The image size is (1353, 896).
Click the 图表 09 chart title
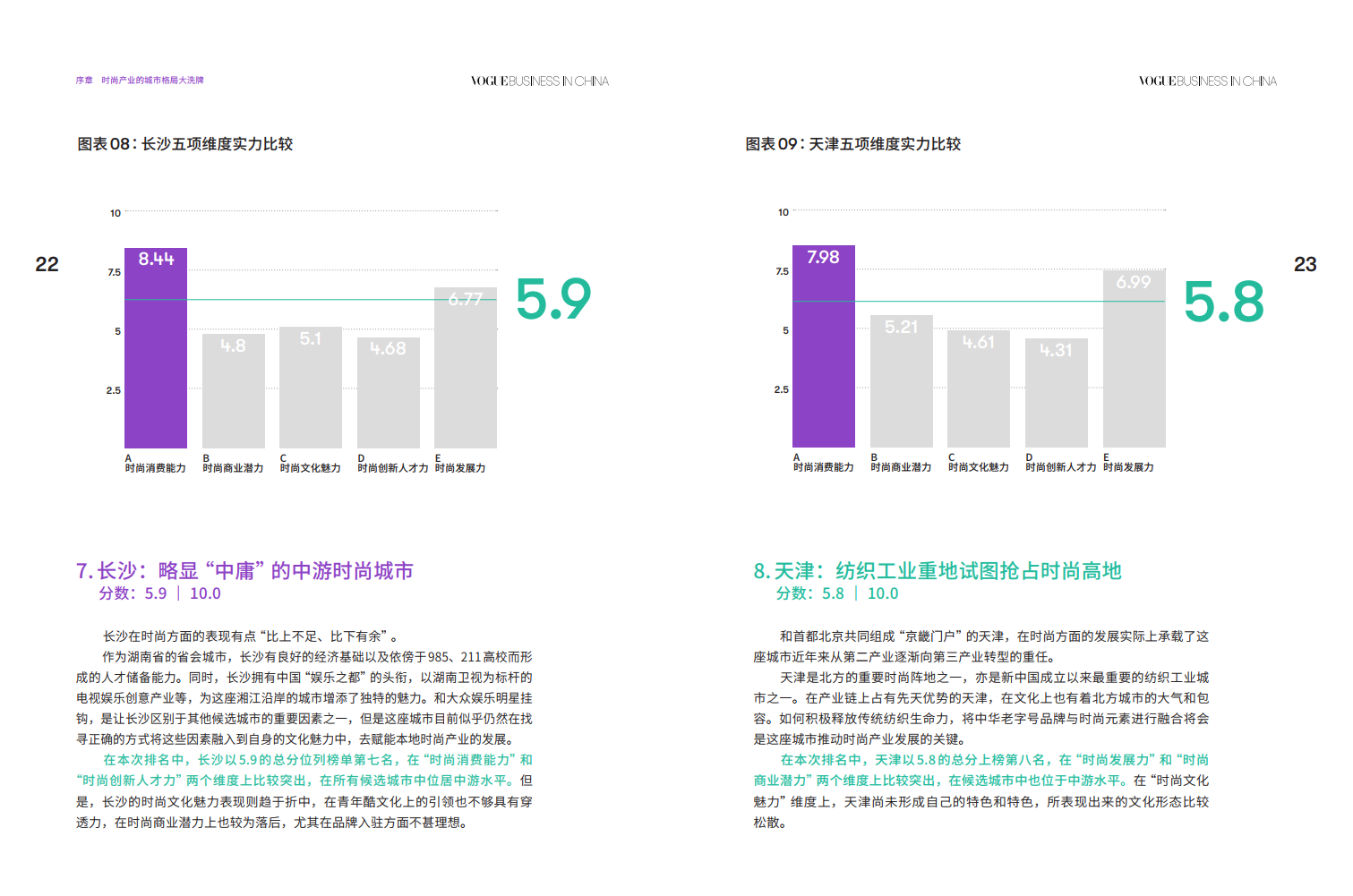tap(853, 144)
